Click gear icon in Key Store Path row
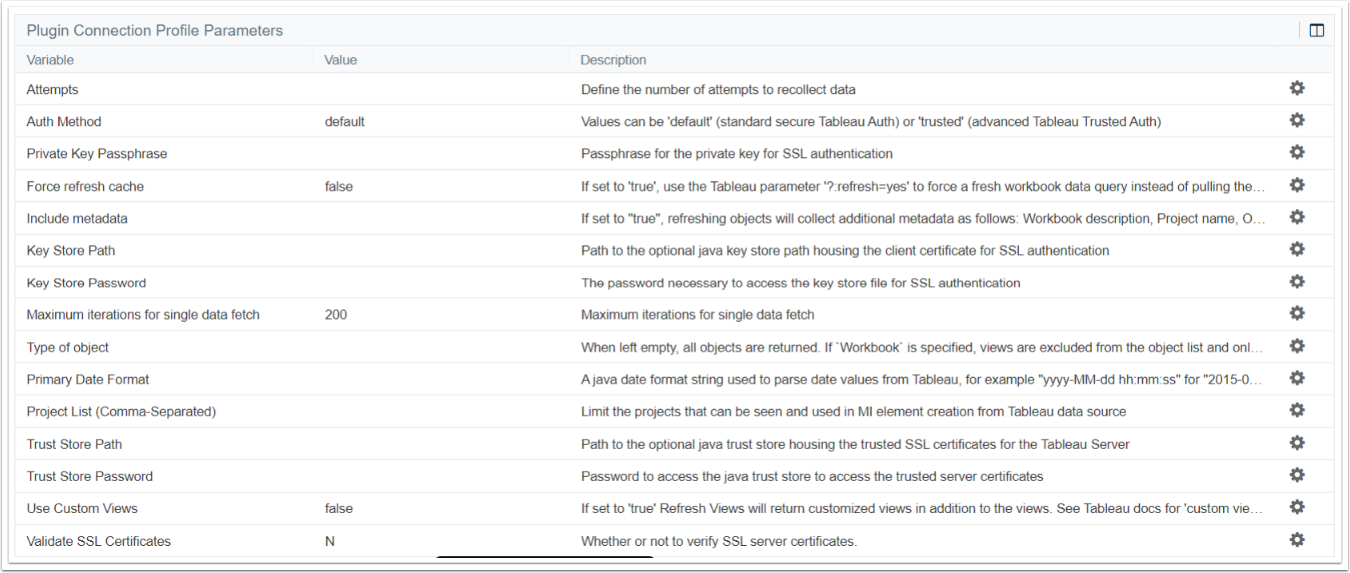1350x573 pixels. tap(1297, 249)
